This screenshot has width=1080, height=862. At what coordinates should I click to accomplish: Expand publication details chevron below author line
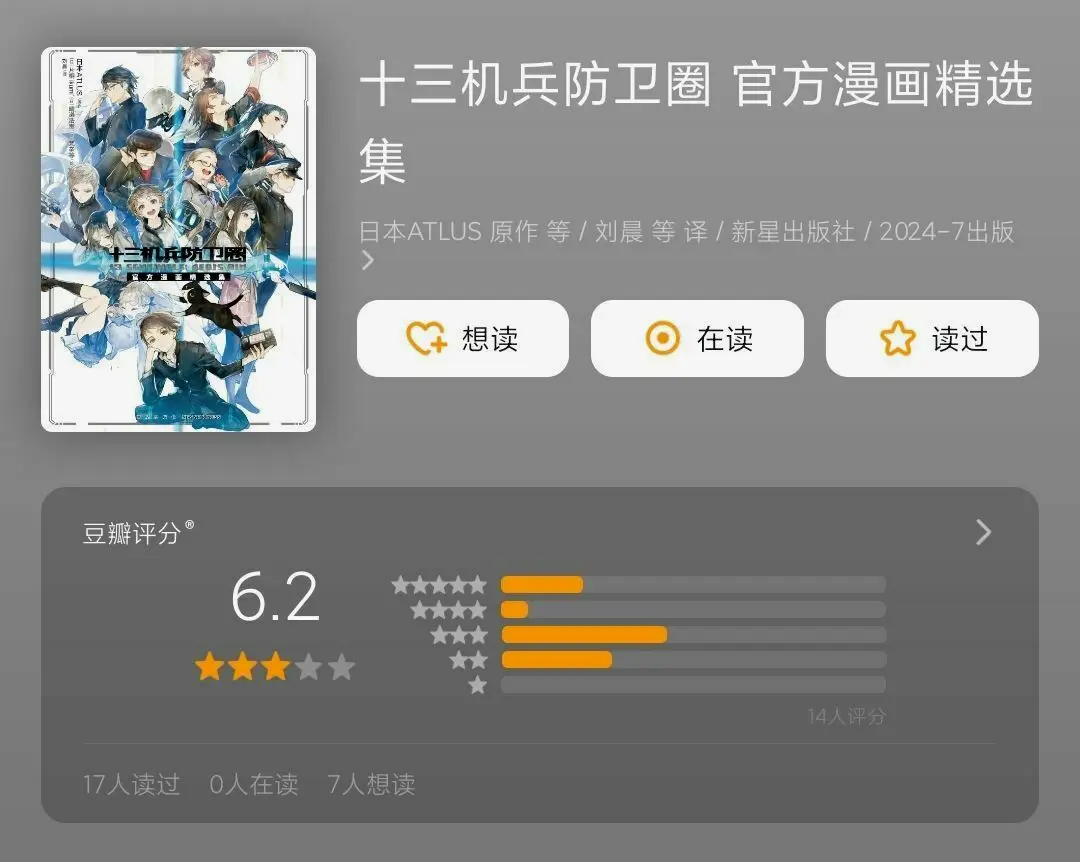pos(368,260)
